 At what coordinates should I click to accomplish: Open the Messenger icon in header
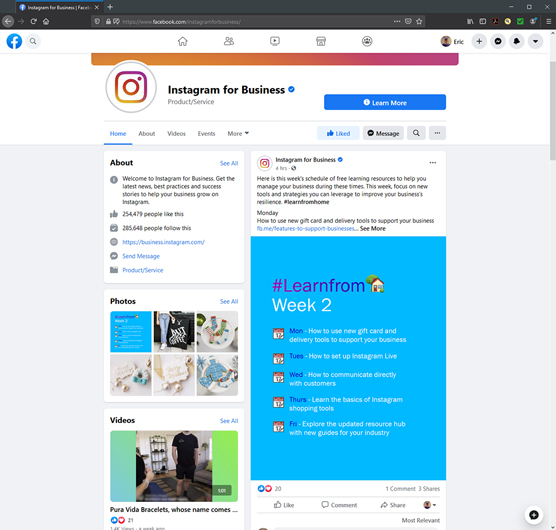[498, 41]
